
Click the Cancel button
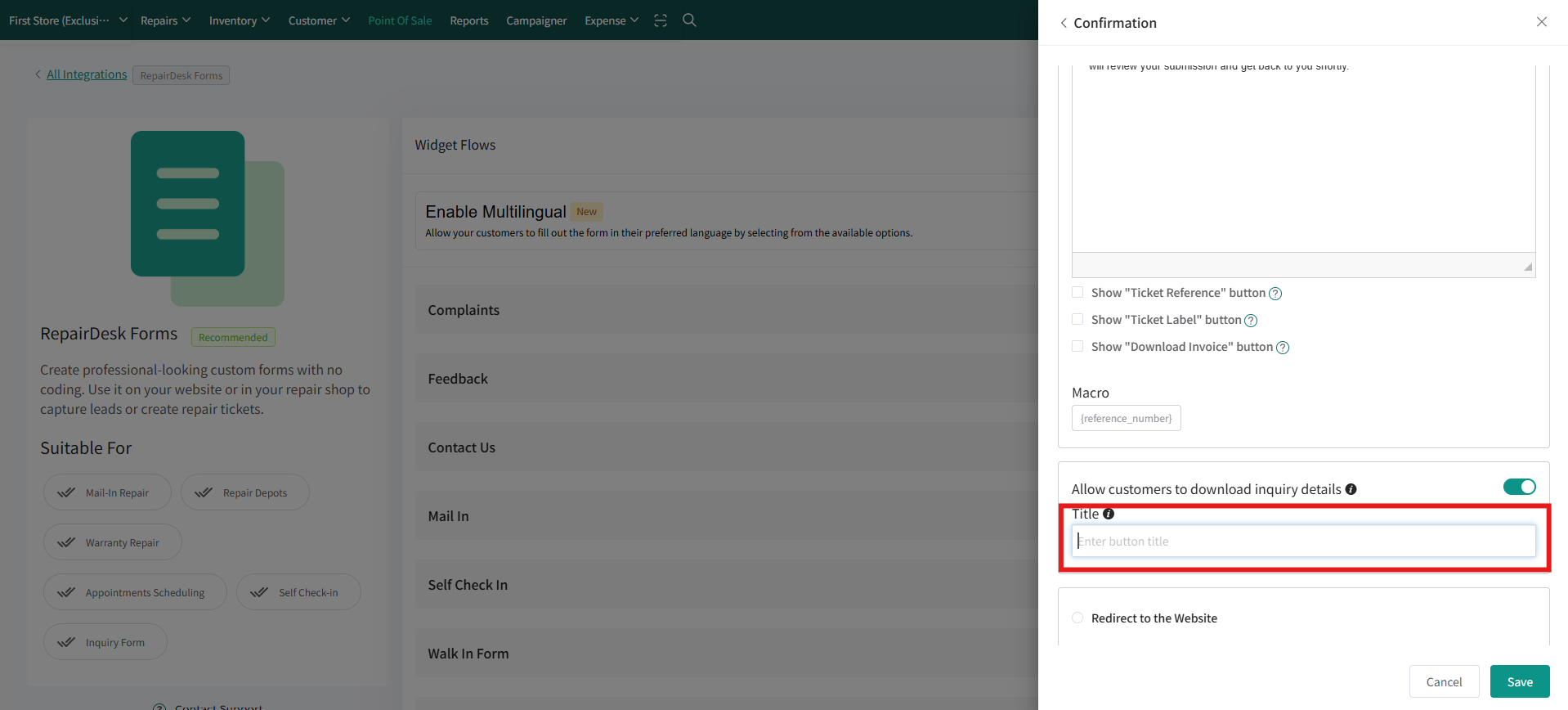pyautogui.click(x=1444, y=681)
